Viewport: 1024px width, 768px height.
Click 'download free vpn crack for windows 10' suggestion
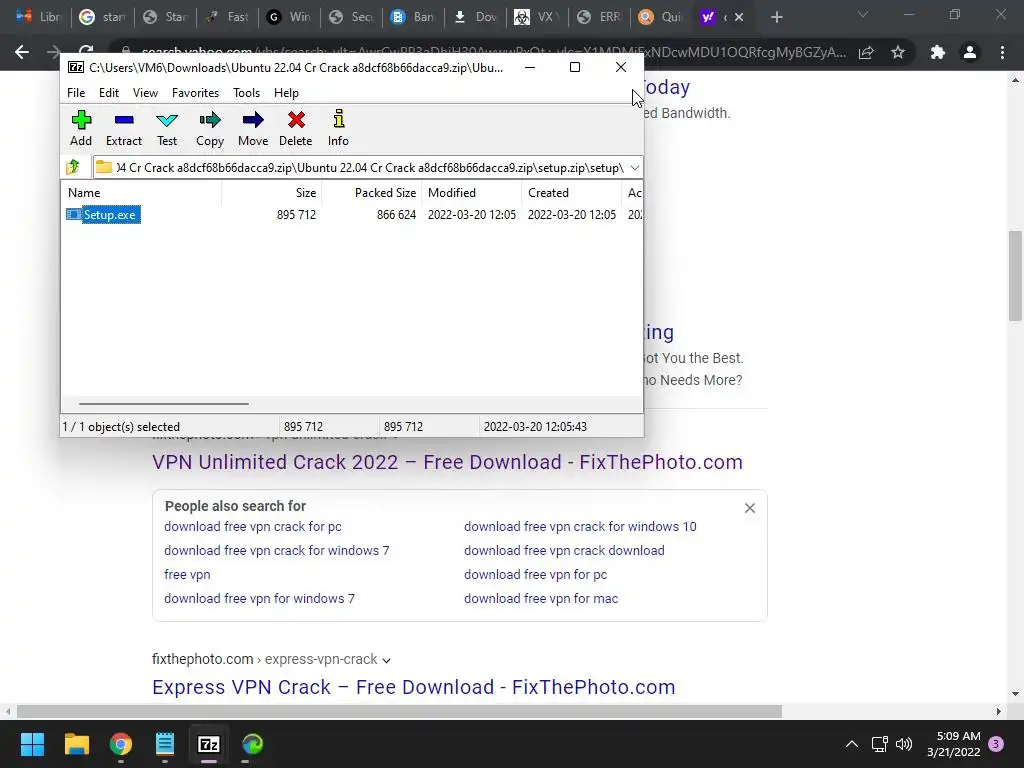(x=580, y=526)
